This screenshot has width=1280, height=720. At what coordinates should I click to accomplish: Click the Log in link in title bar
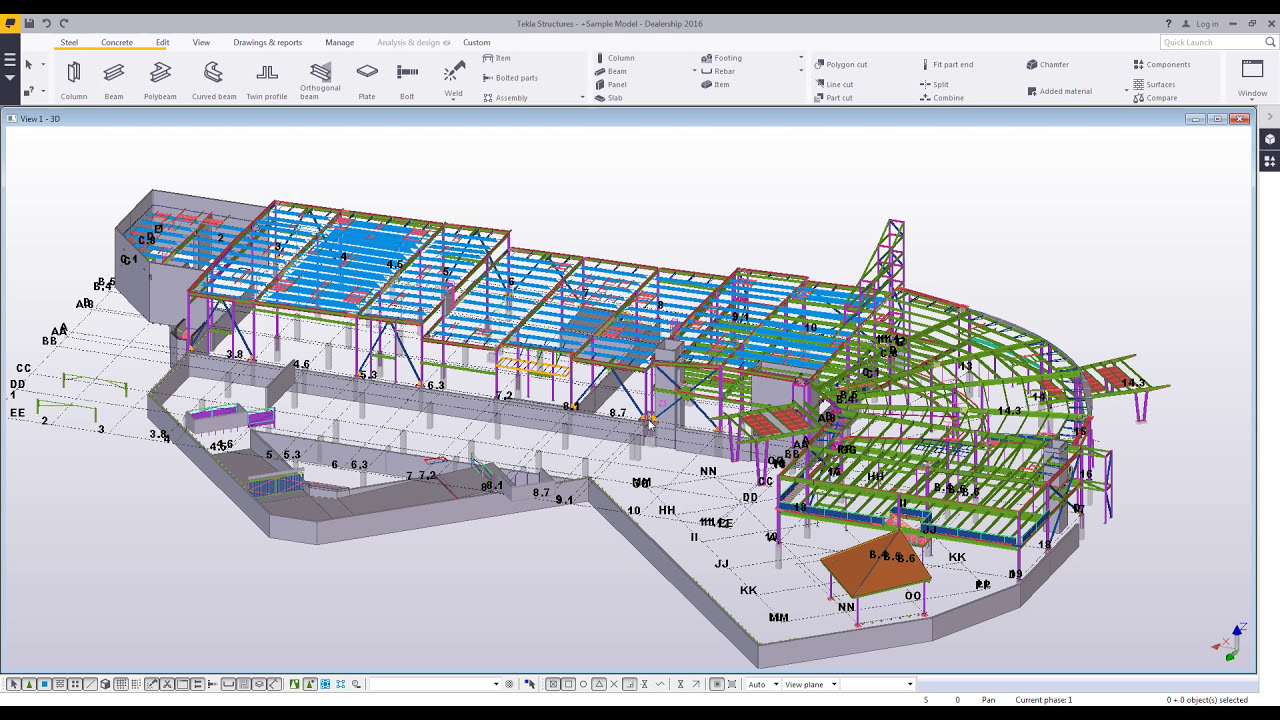point(1207,23)
